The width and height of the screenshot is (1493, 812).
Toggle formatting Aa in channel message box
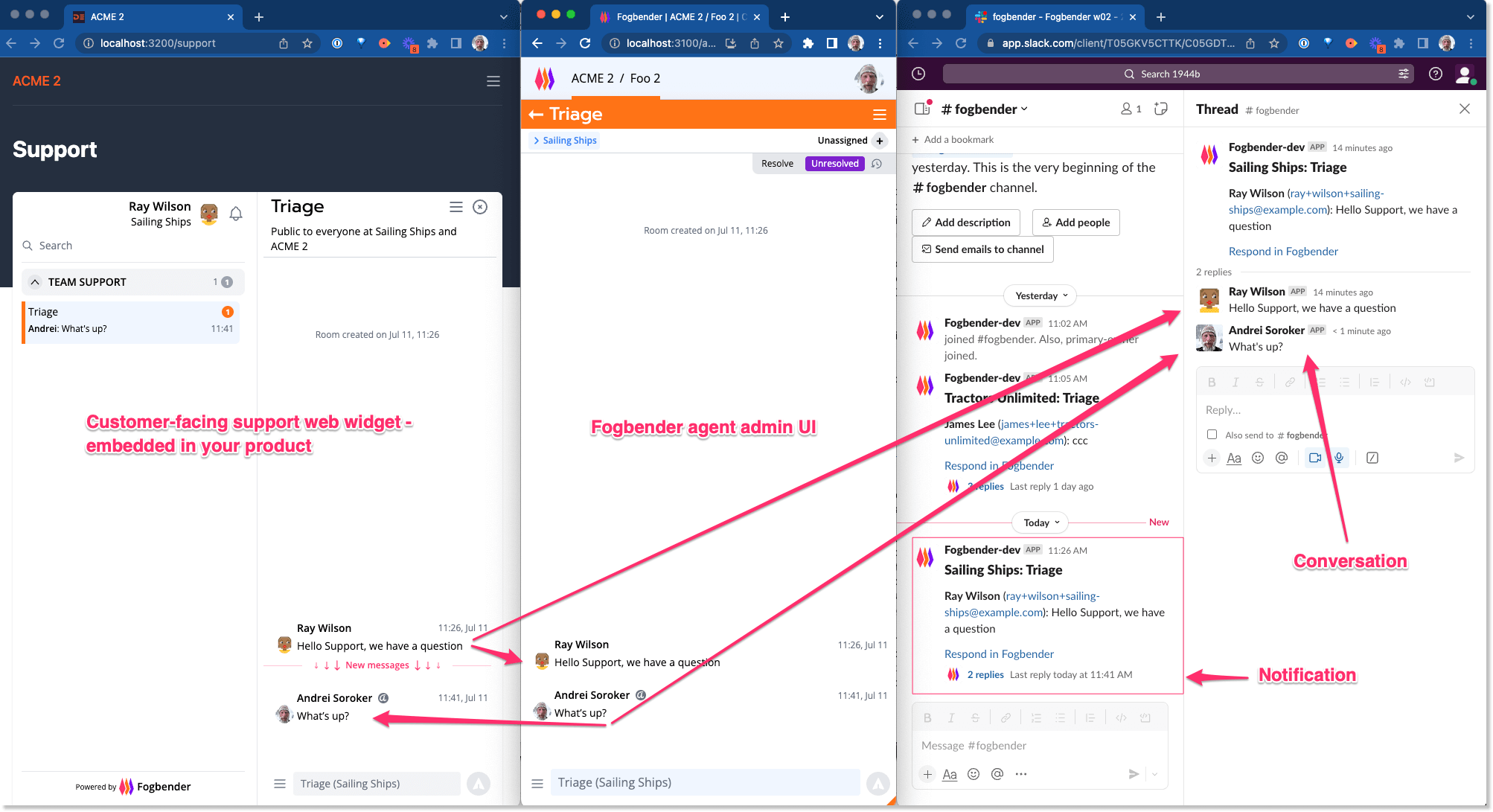pos(950,774)
